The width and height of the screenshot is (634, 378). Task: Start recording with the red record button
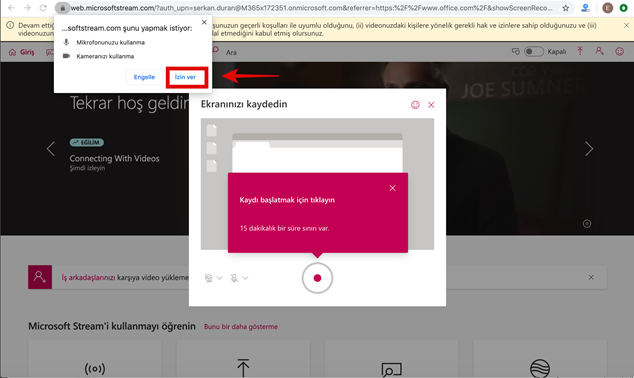(317, 278)
